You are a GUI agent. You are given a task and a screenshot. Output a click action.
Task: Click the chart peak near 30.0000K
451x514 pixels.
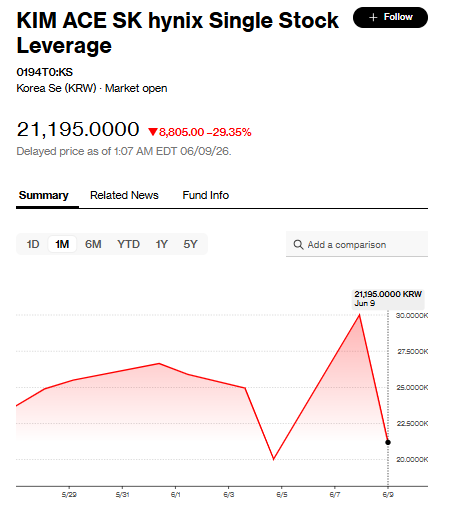pos(359,315)
